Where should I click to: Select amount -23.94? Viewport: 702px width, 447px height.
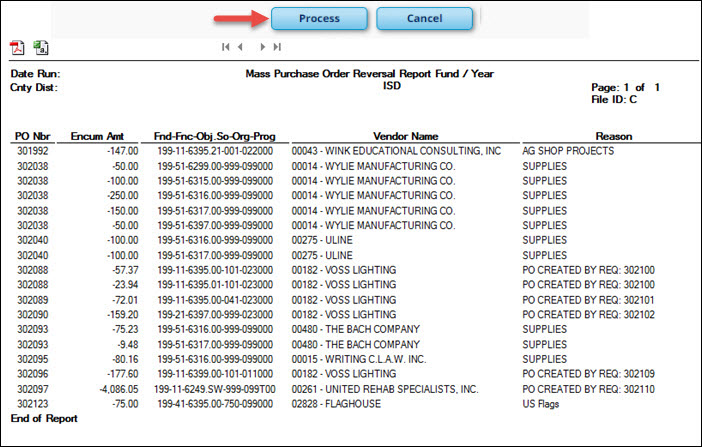tap(125, 285)
